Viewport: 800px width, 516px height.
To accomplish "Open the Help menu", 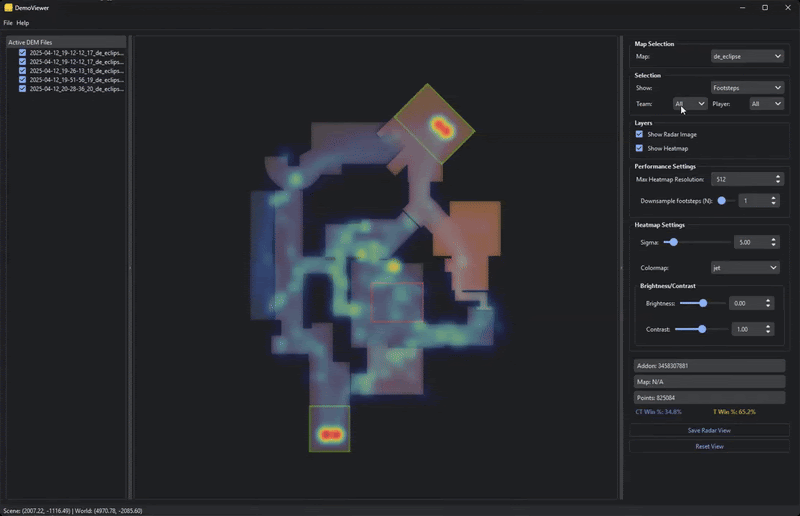I will 22,23.
